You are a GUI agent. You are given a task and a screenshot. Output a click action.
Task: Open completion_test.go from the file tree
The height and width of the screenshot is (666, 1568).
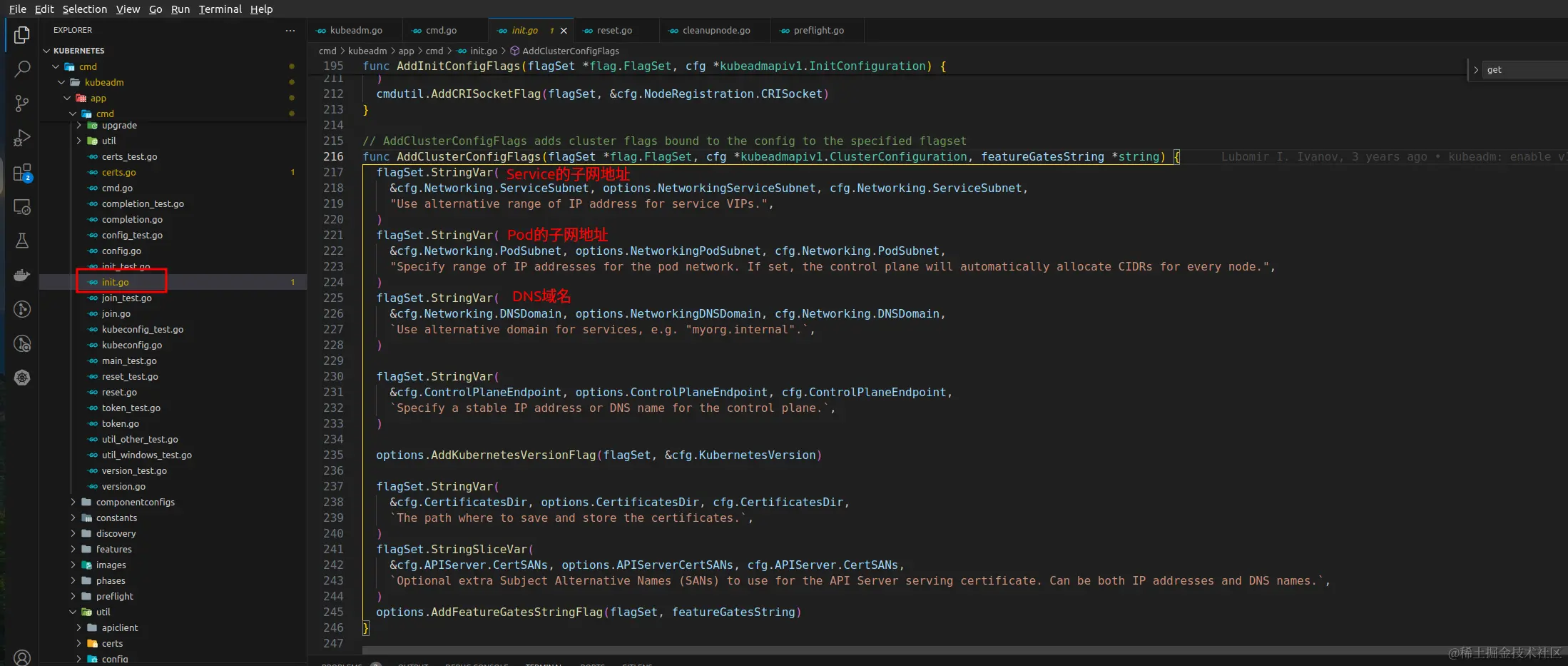point(173,203)
